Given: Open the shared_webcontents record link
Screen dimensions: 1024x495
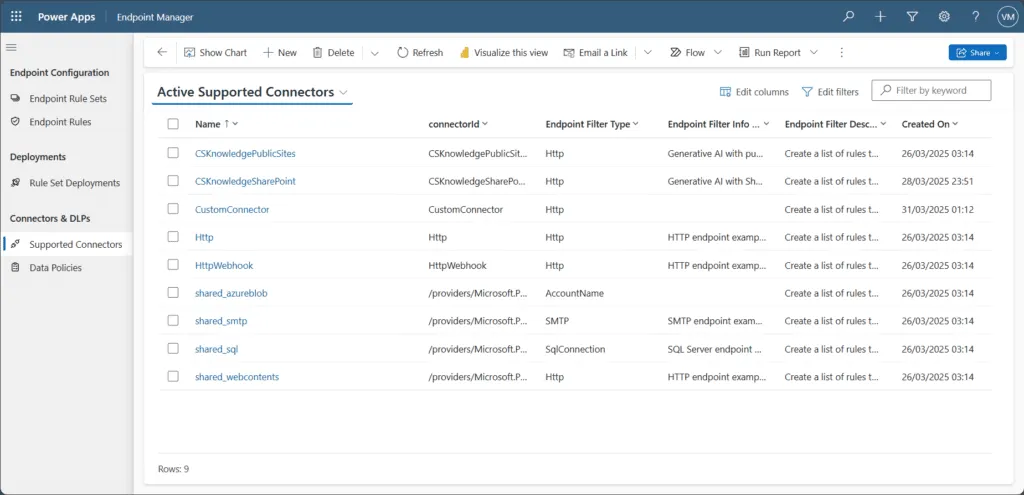Looking at the screenshot, I should tap(237, 377).
